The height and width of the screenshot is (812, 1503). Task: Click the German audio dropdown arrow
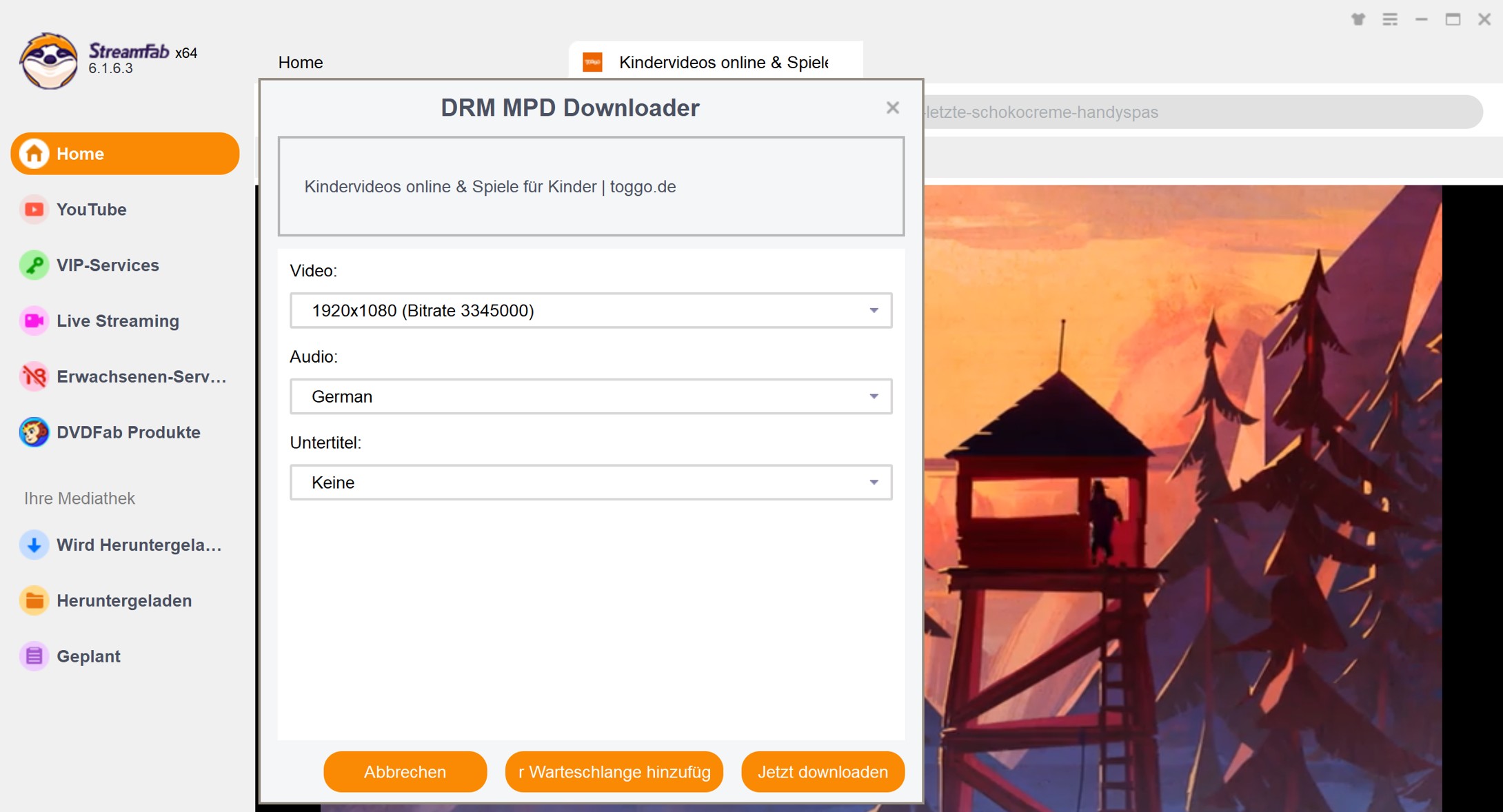[874, 397]
